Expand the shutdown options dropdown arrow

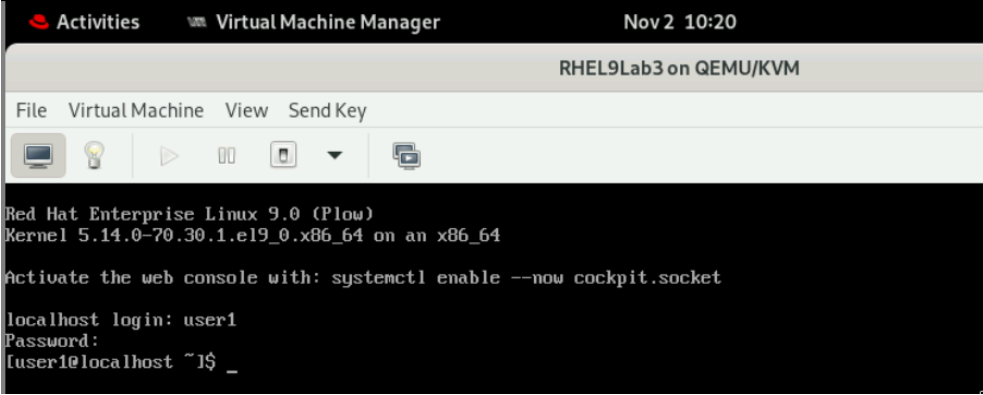[335, 155]
